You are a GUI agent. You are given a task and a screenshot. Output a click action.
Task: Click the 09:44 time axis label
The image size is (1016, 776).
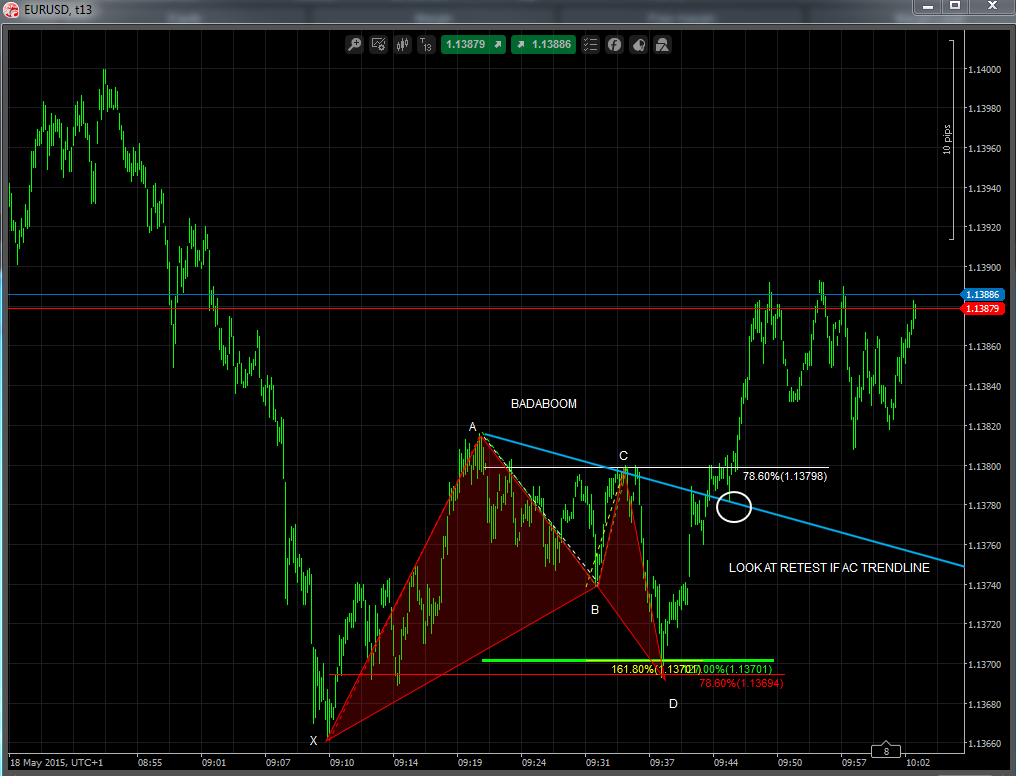click(726, 762)
